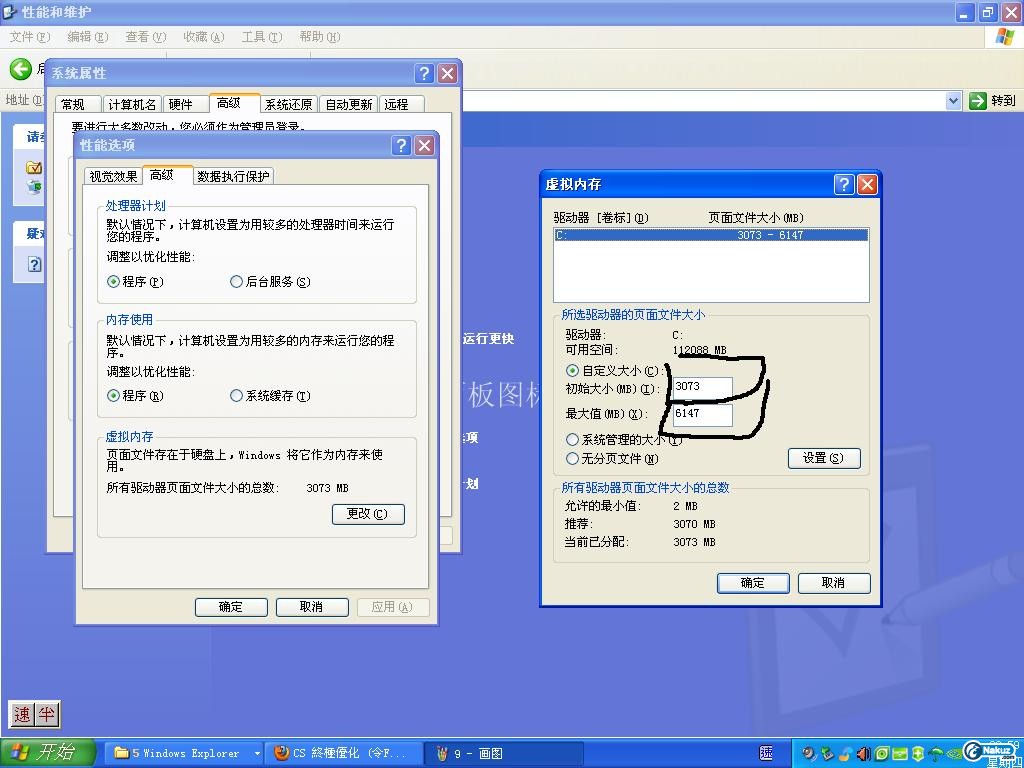Open help in the 系统属性 title bar

coord(424,73)
